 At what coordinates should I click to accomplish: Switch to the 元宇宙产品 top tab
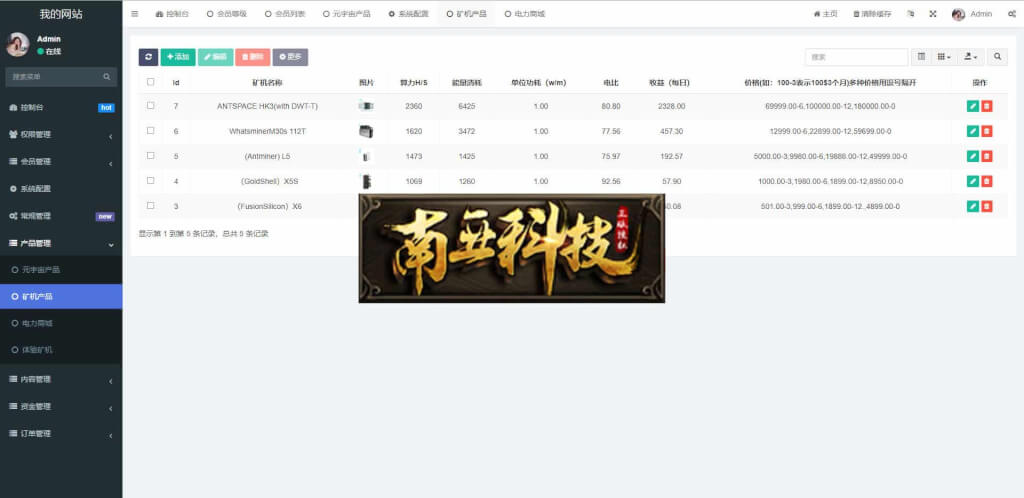(347, 14)
